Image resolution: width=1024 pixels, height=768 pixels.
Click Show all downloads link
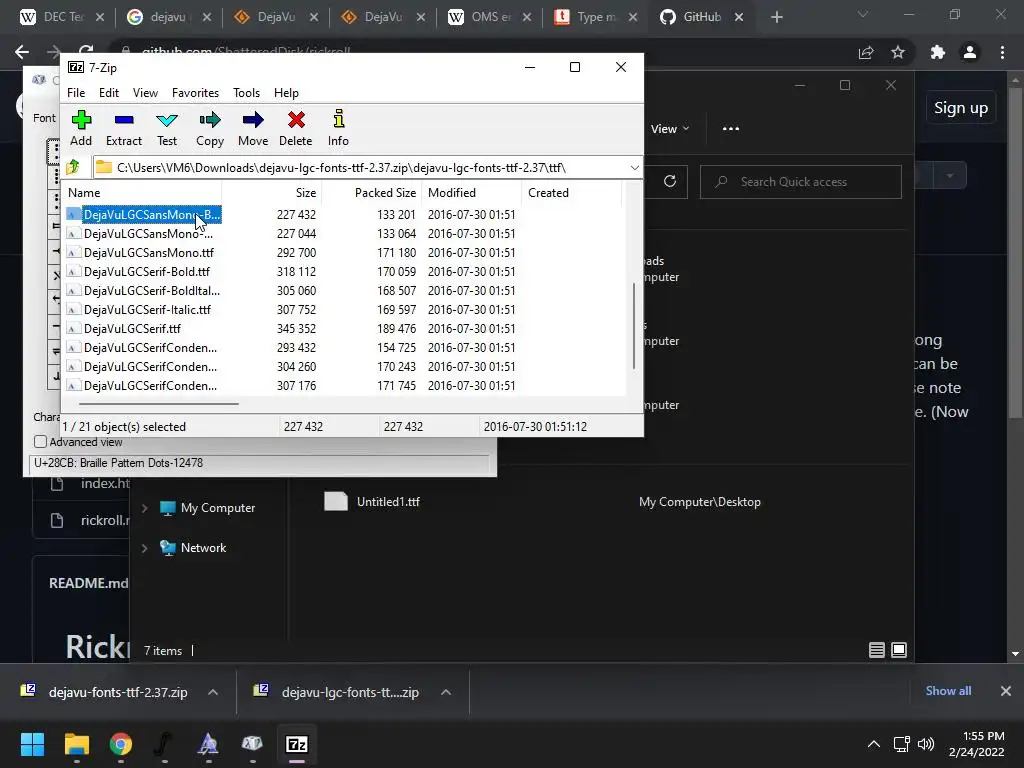pos(948,691)
